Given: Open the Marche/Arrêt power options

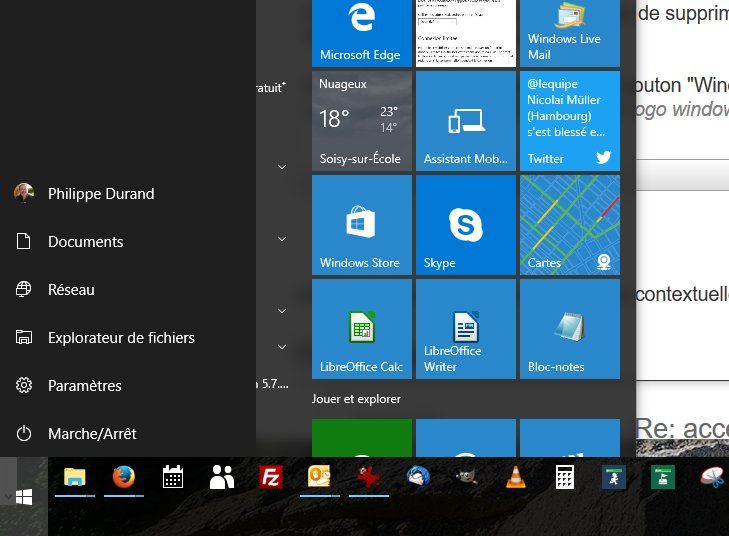Looking at the screenshot, I should pos(128,433).
